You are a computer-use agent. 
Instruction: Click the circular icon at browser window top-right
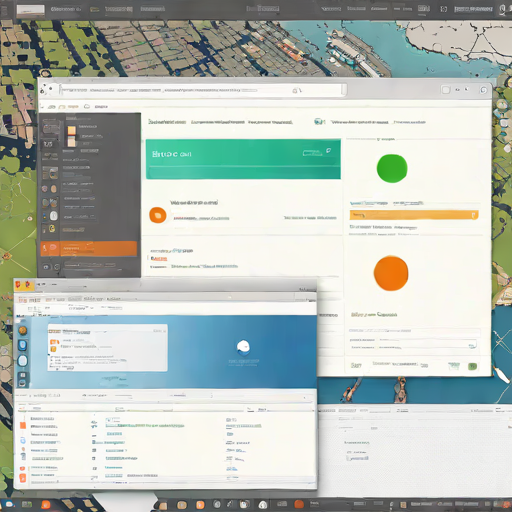483,90
